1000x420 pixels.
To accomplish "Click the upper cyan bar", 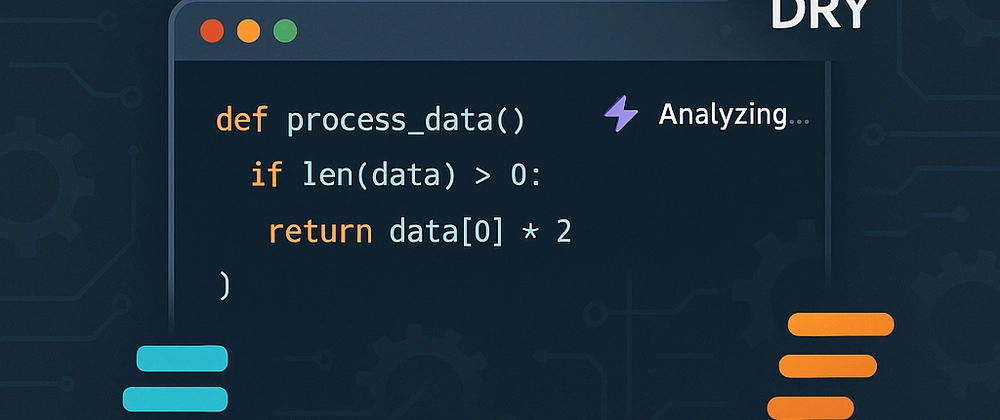I will [x=182, y=358].
